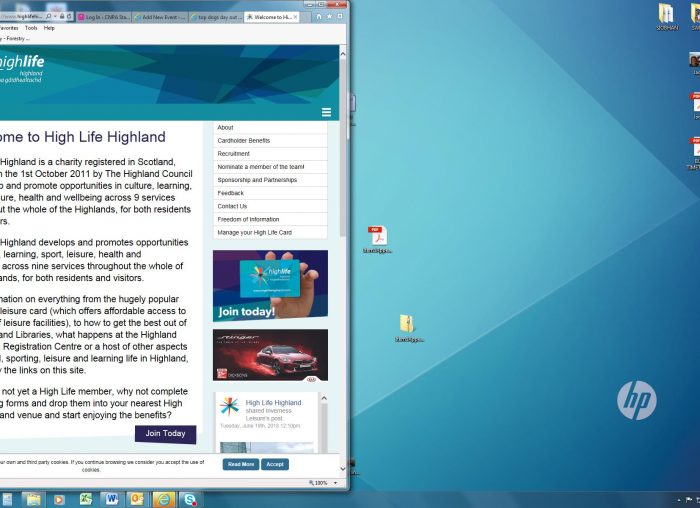Image resolution: width=700 pixels, height=508 pixels.
Task: Open the Tools menu
Action: (x=31, y=28)
